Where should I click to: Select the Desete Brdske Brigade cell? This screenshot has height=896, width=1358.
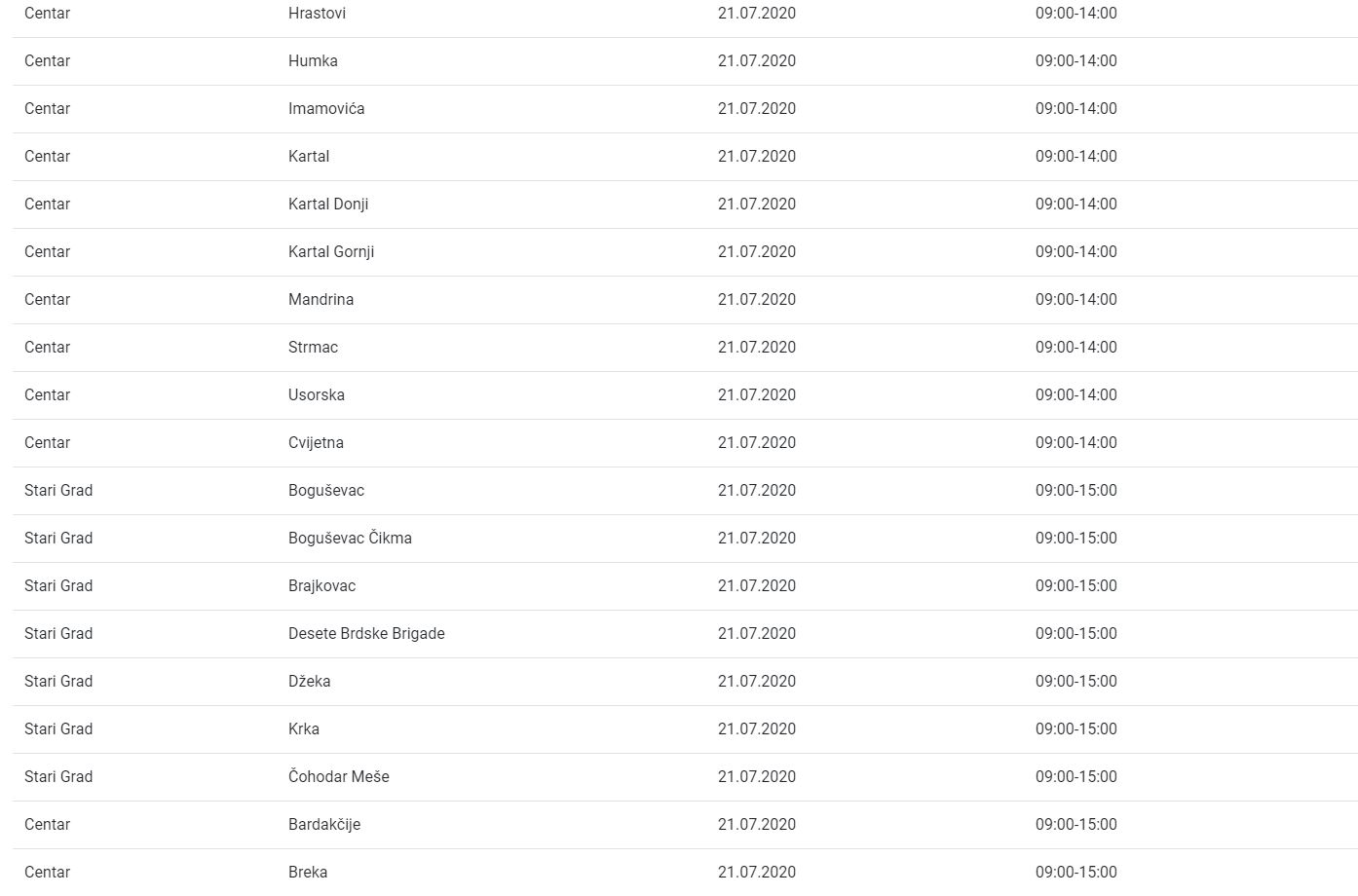pos(366,634)
